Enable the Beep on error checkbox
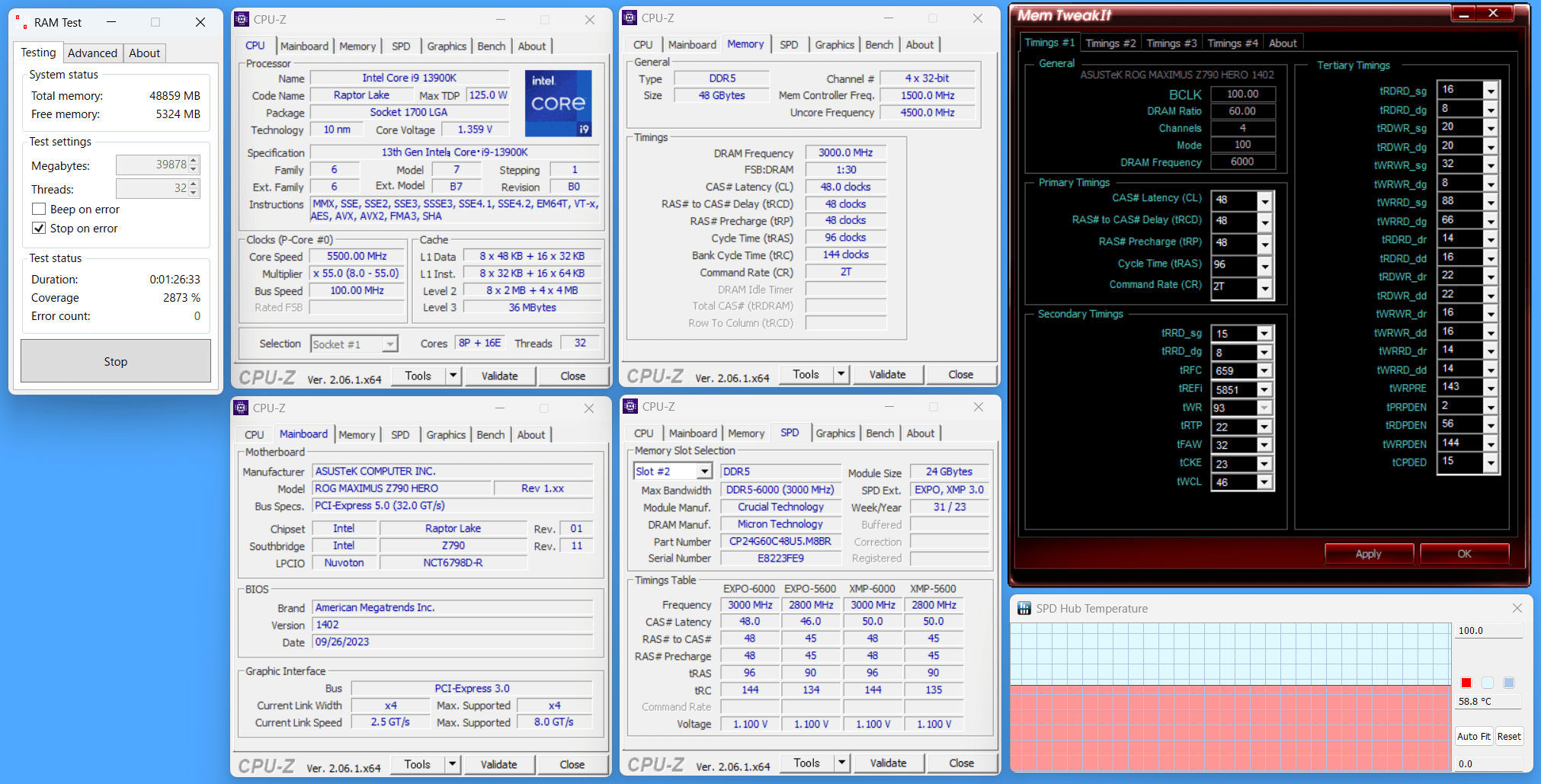Image resolution: width=1541 pixels, height=784 pixels. coord(39,209)
